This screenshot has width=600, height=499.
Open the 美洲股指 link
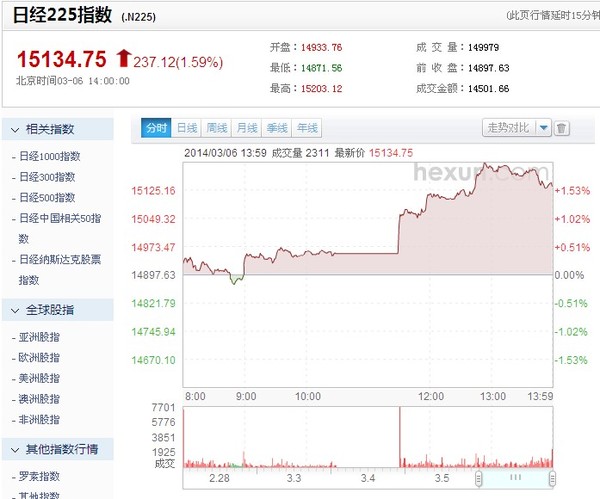pos(41,378)
